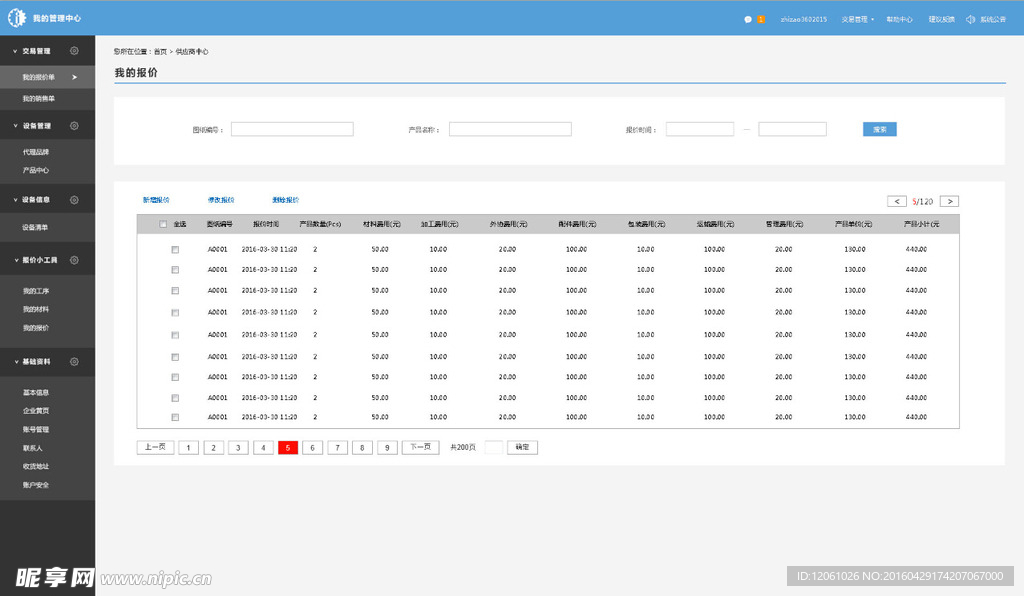The image size is (1024, 596).
Task: Collapse the 基础资料 sidebar section
Action: [x=14, y=361]
